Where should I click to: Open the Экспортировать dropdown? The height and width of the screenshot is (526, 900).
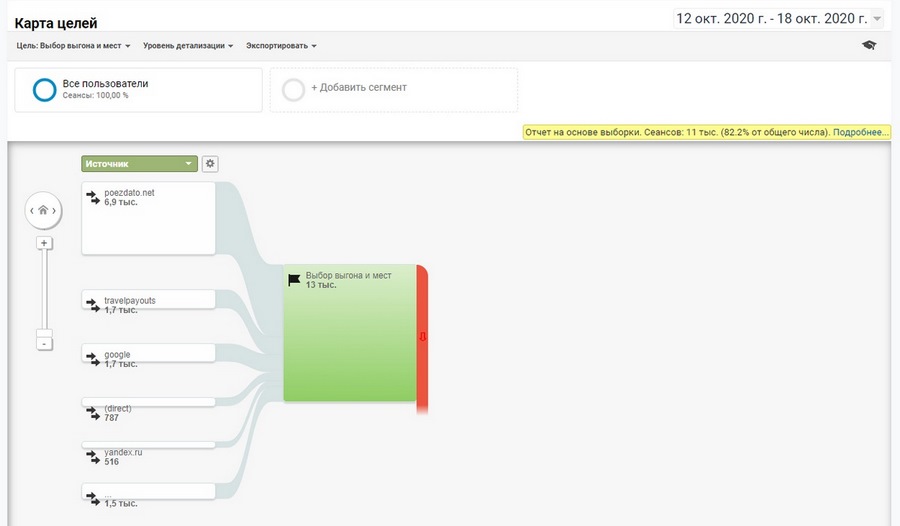[281, 45]
